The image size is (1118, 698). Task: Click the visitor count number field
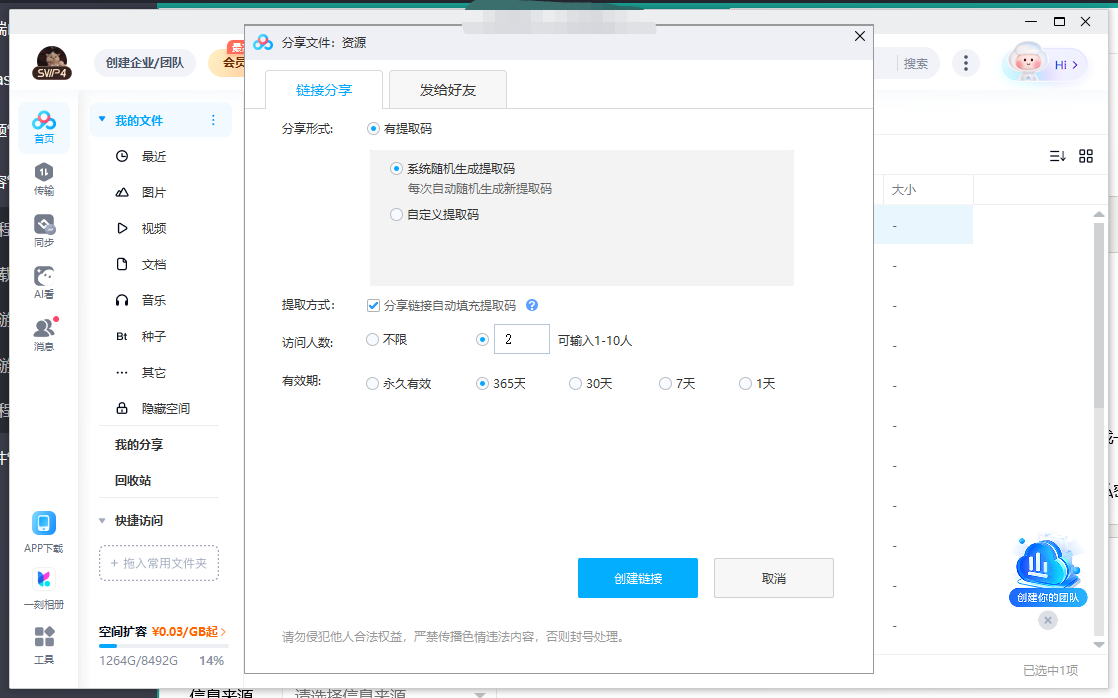(x=522, y=340)
